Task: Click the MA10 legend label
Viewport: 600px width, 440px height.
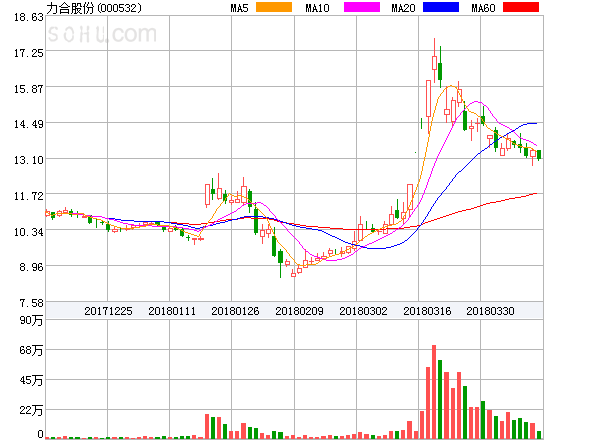Action: click(317, 8)
